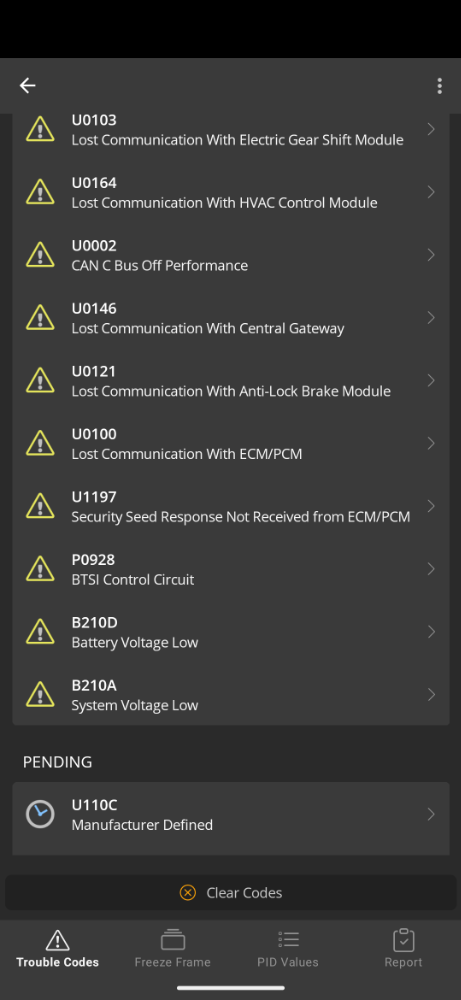
Task: Tap warning icon beside U0103 code
Action: click(x=40, y=128)
